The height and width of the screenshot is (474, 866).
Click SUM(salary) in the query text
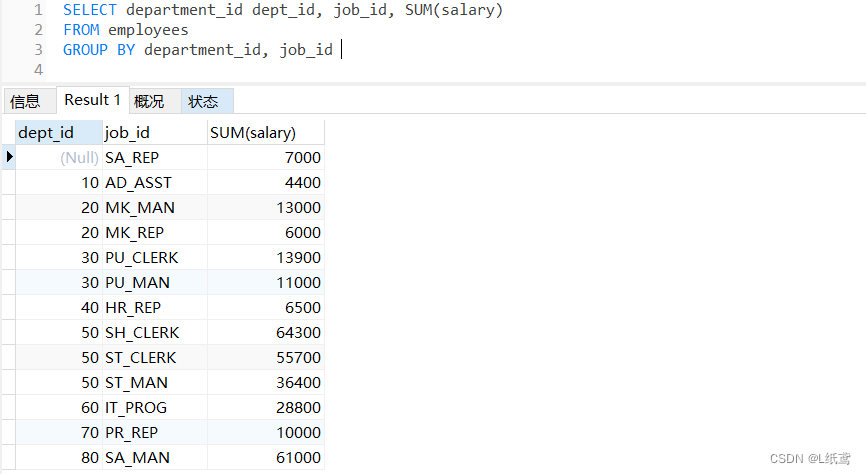pyautogui.click(x=454, y=10)
